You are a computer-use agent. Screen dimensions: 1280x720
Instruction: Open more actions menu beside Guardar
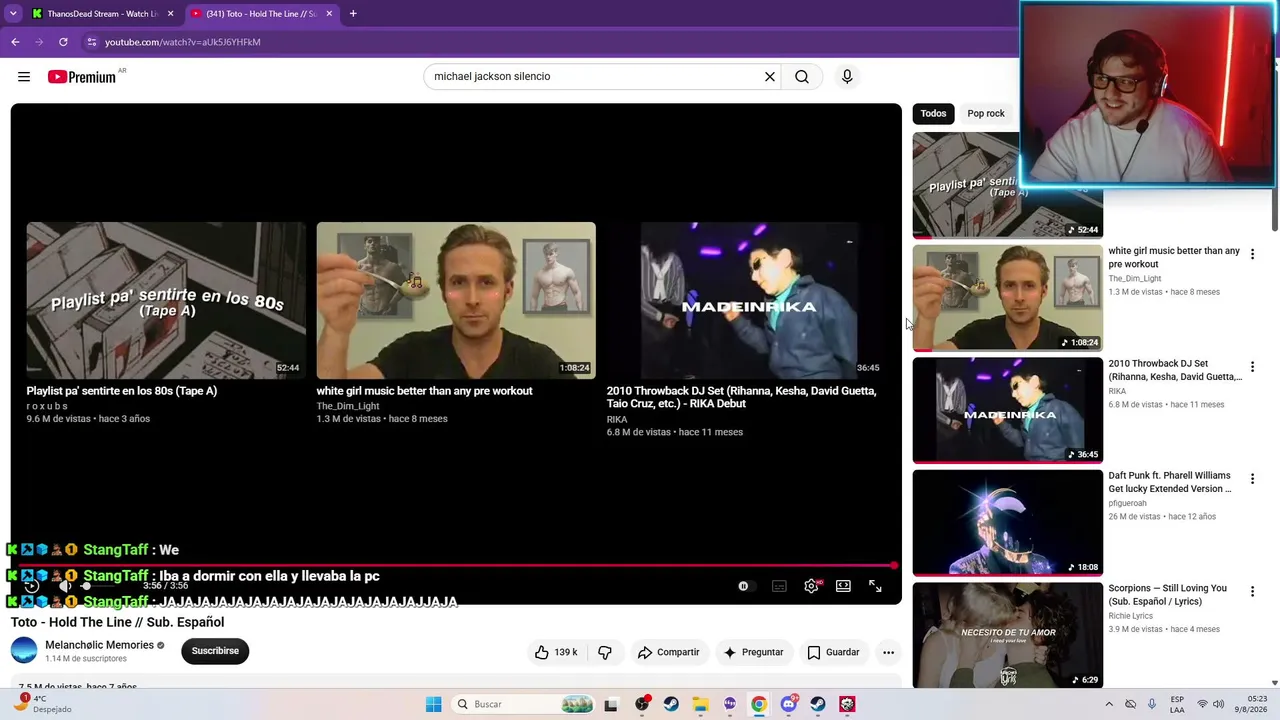[888, 652]
